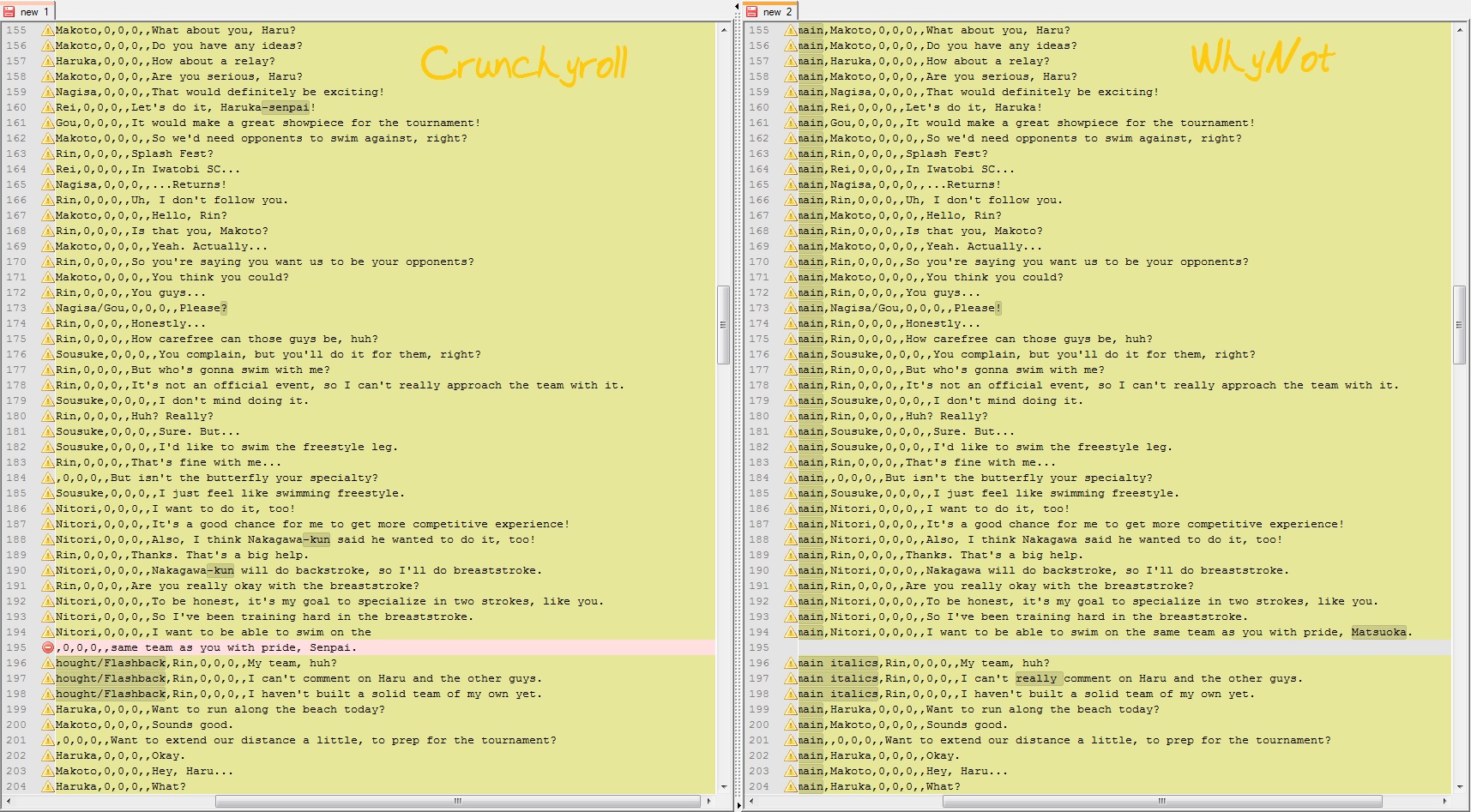Click the file icon on the 'new 1' tab
The height and width of the screenshot is (812, 1471).
coord(9,11)
